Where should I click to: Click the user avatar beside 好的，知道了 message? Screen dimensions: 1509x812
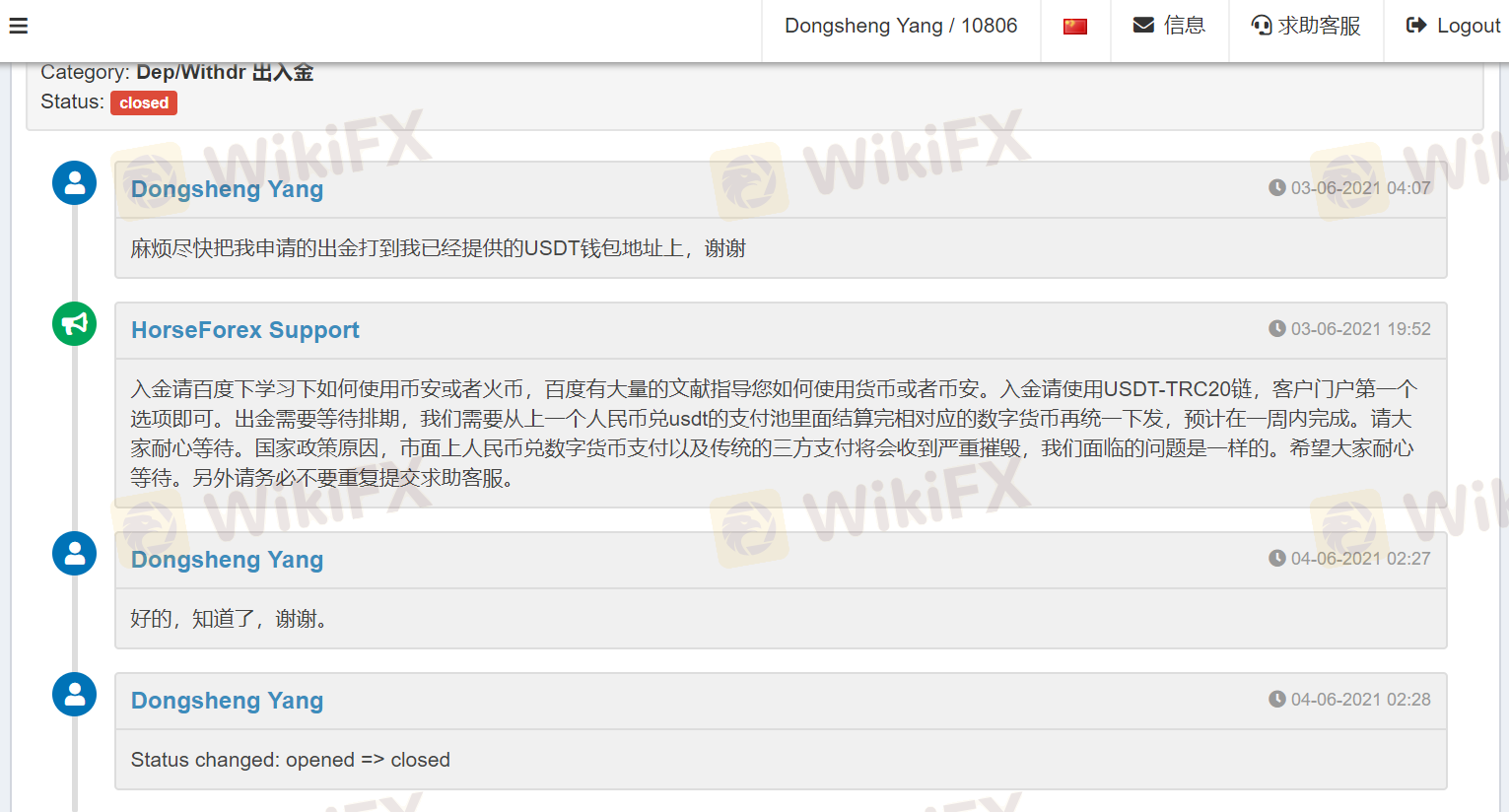coord(75,554)
